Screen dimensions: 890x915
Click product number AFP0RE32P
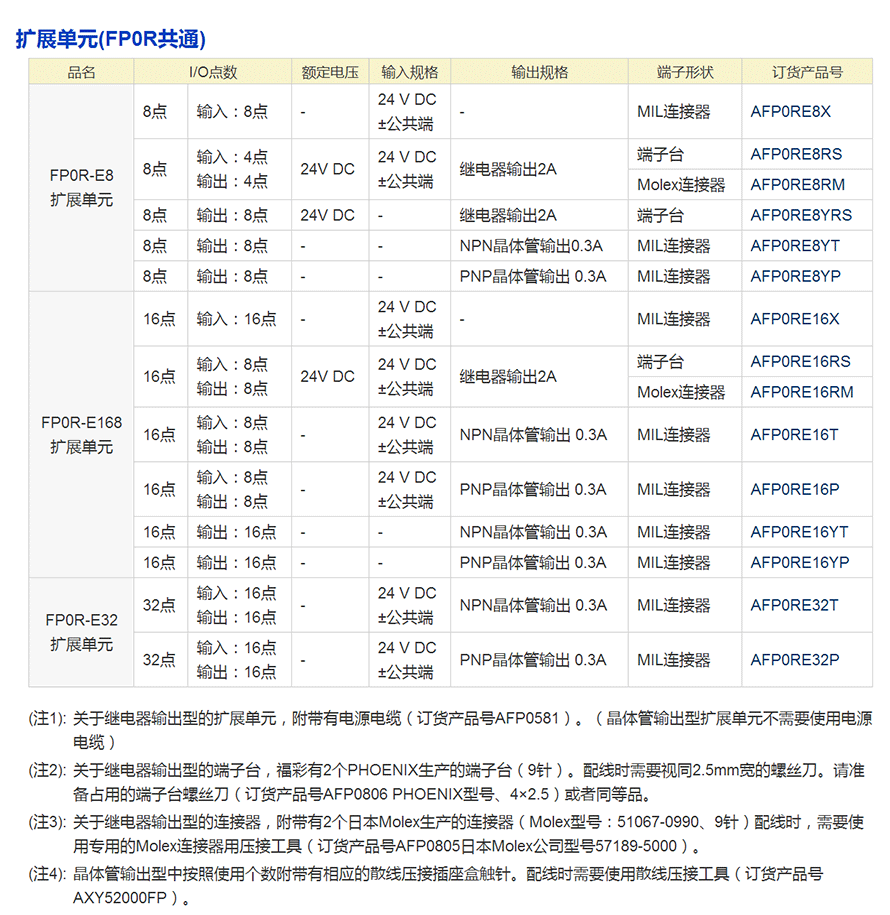tap(795, 660)
